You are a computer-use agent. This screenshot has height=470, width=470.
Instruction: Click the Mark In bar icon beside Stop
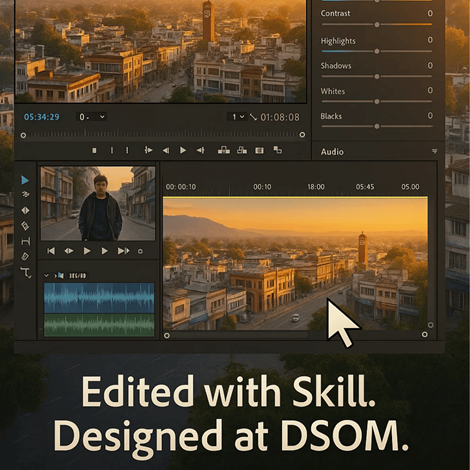(x=112, y=151)
